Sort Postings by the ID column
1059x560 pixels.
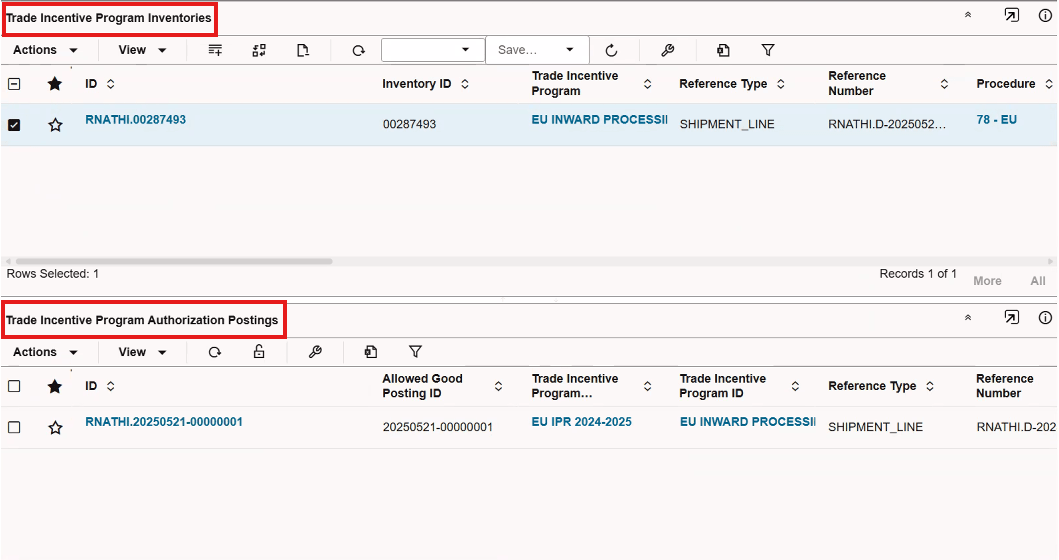(x=111, y=386)
